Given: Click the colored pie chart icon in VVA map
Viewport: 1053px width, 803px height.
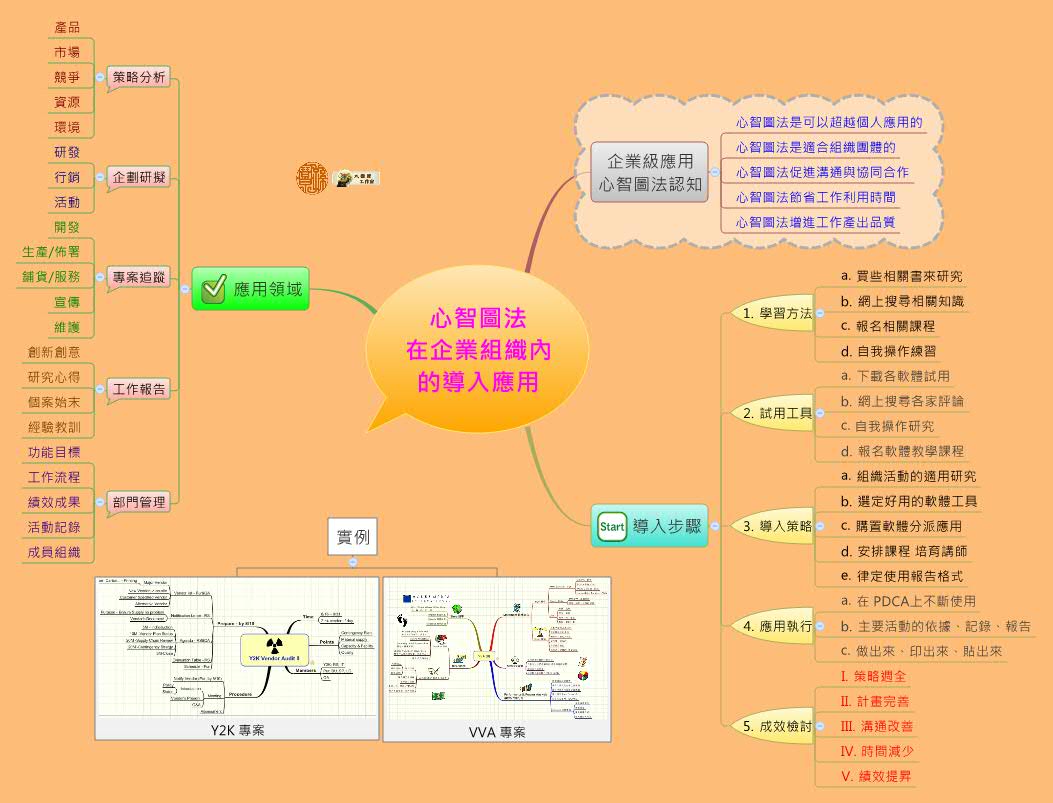Looking at the screenshot, I should [x=581, y=675].
